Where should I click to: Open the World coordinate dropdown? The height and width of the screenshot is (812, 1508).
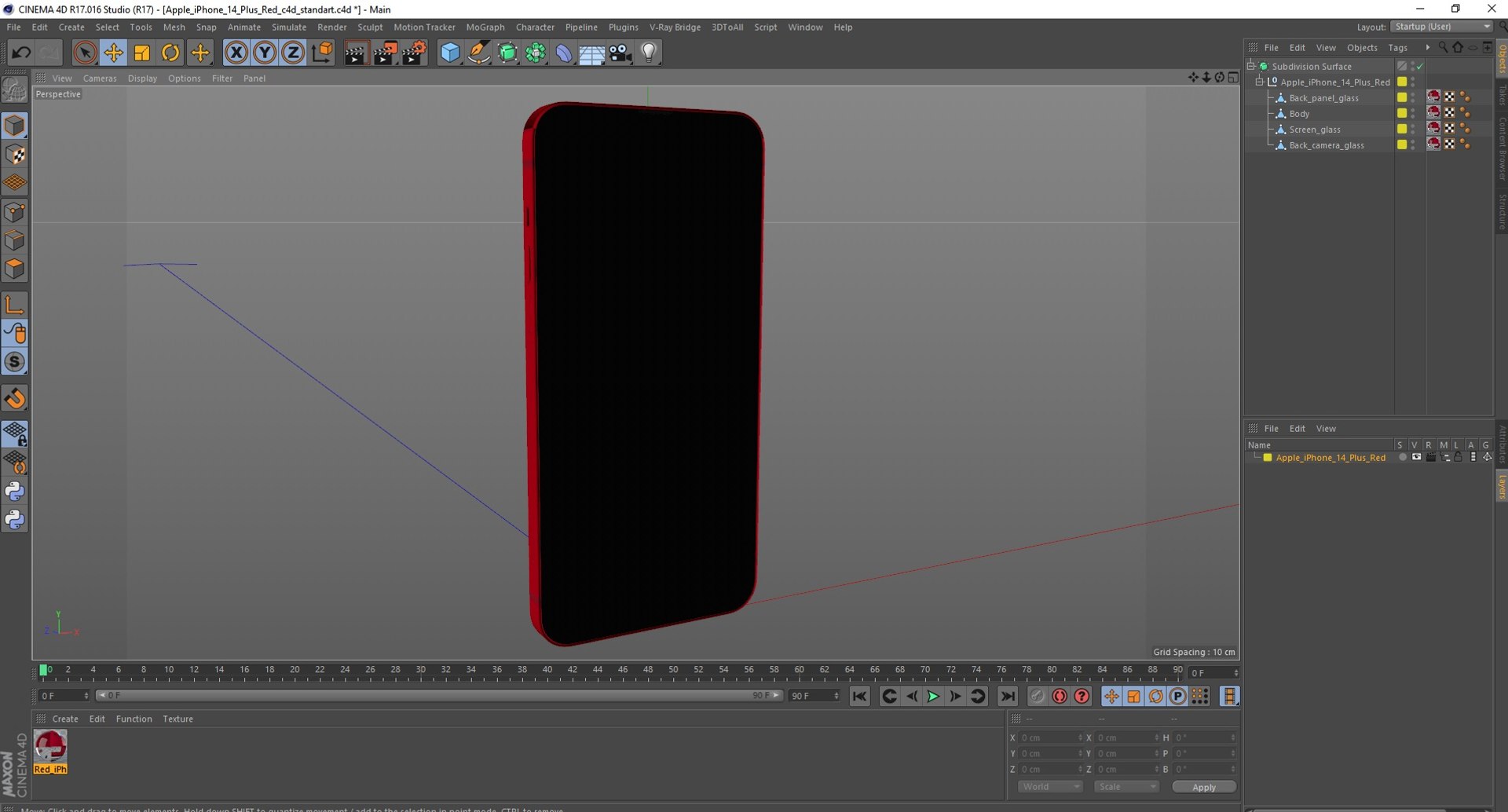pos(1050,787)
